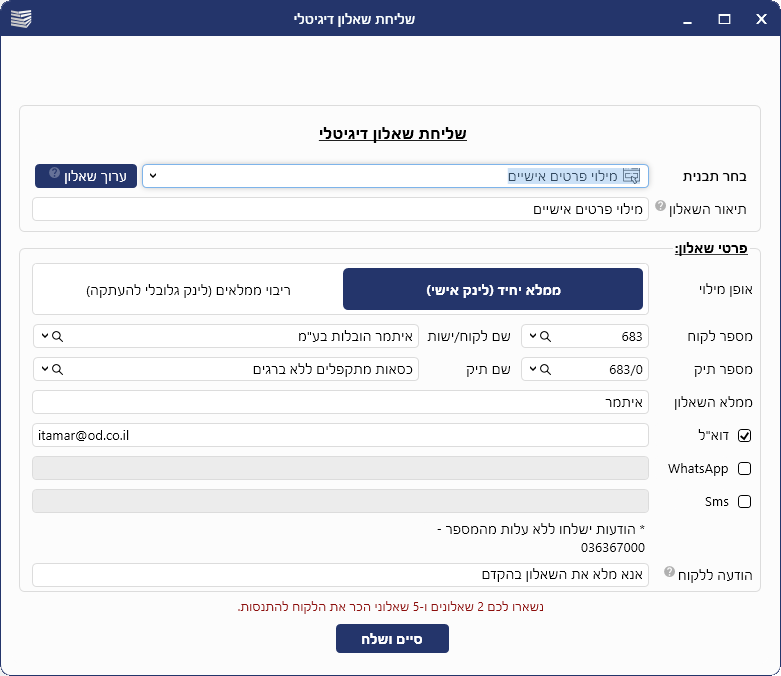Click the email address input field
This screenshot has width=781, height=676.
coord(340,435)
